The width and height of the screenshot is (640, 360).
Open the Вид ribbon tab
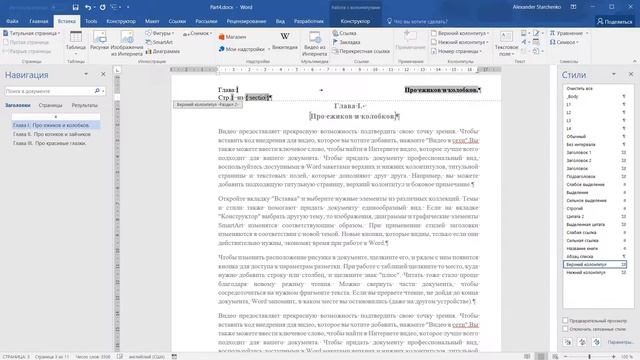click(280, 21)
